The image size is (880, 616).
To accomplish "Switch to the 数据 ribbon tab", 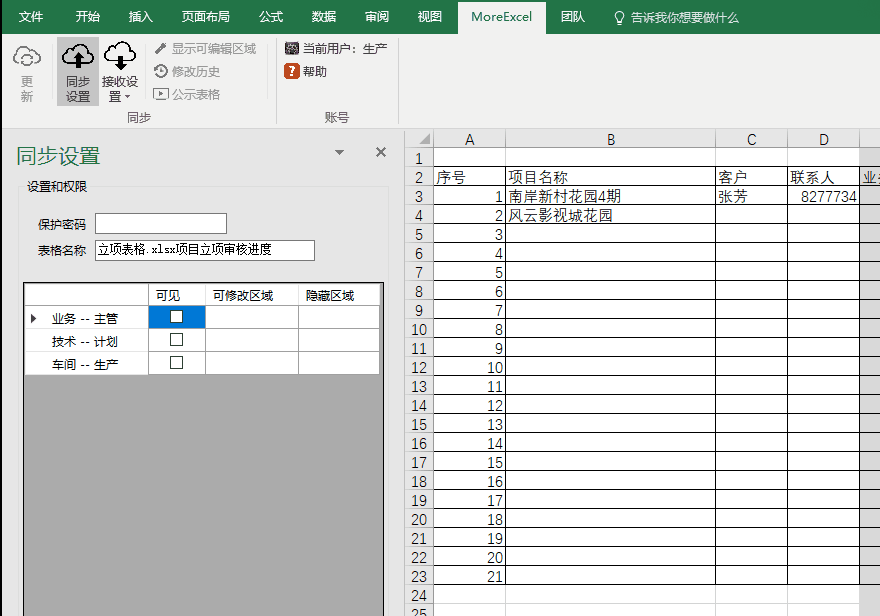I will coord(324,17).
